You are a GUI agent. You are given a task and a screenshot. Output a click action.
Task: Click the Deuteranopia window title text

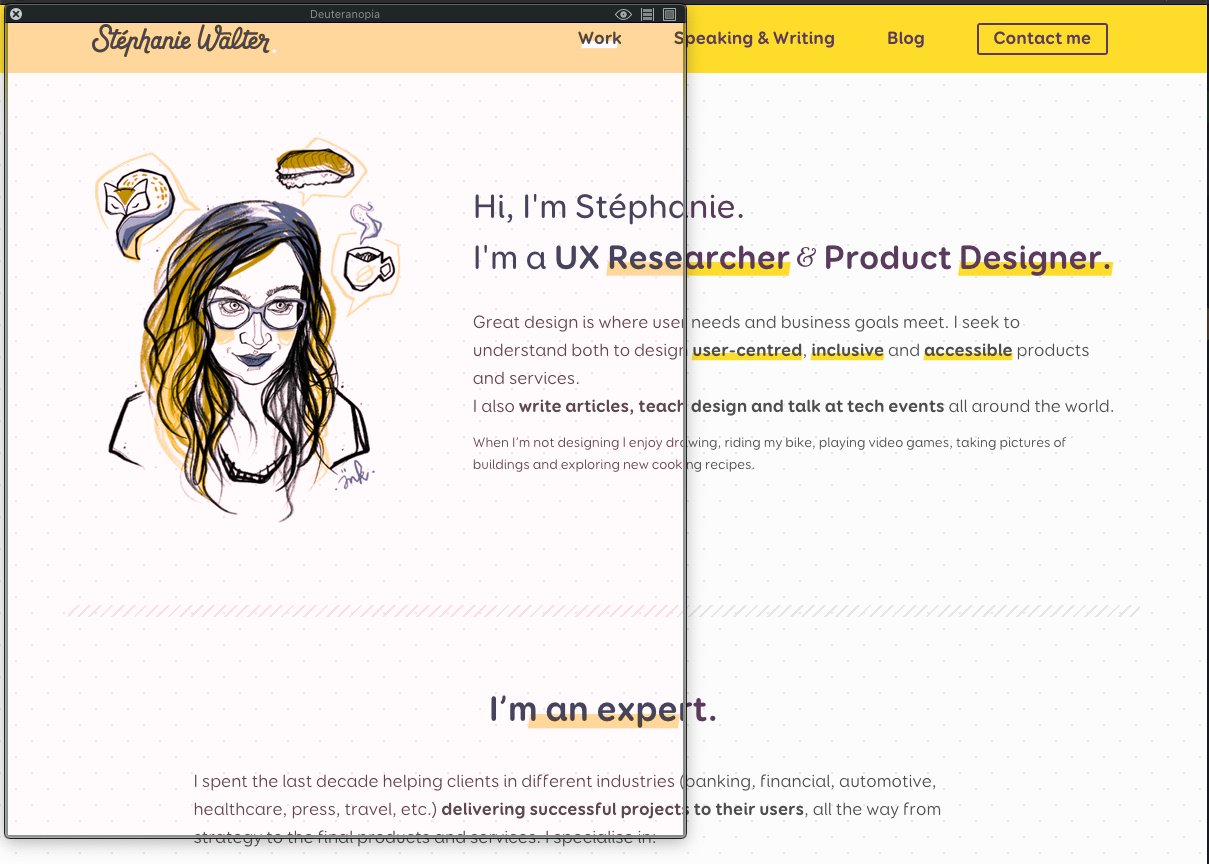345,14
